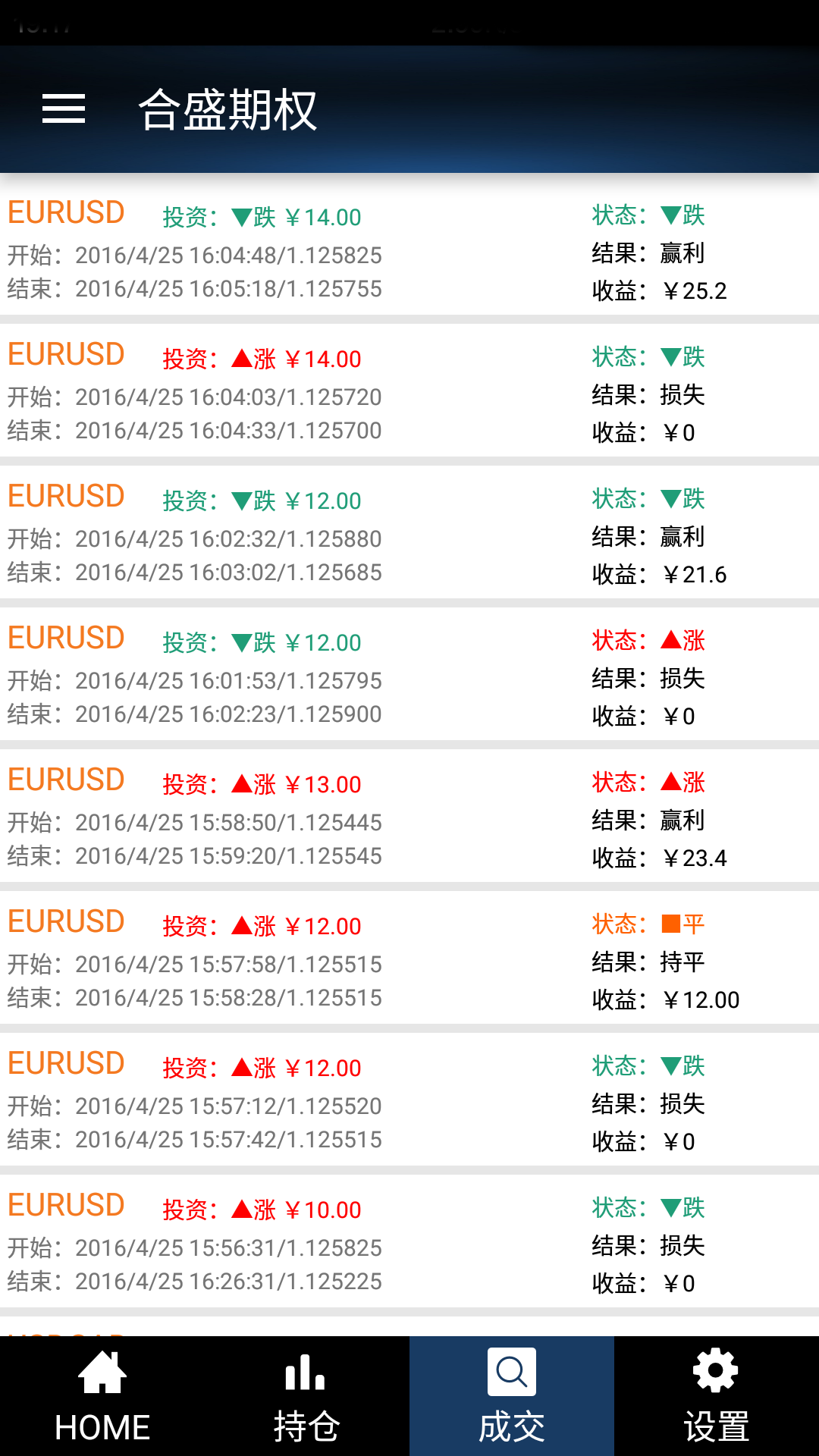Switch to the HOME tab
Viewport: 819px width, 1456px height.
(x=102, y=1396)
